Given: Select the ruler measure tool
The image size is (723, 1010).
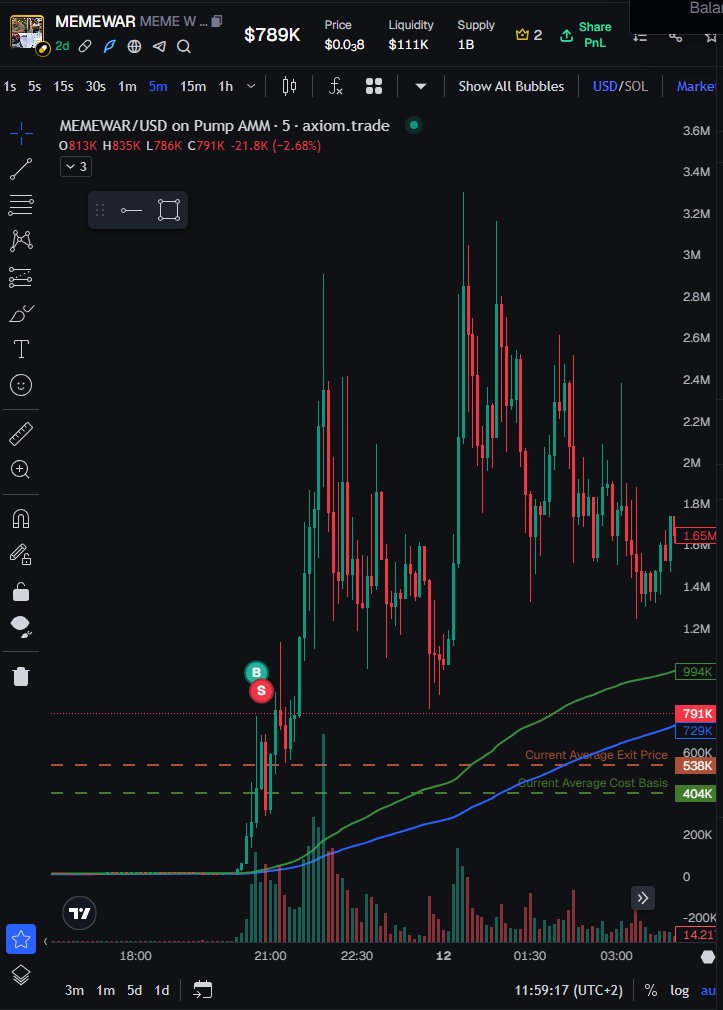Looking at the screenshot, I should tap(21, 434).
